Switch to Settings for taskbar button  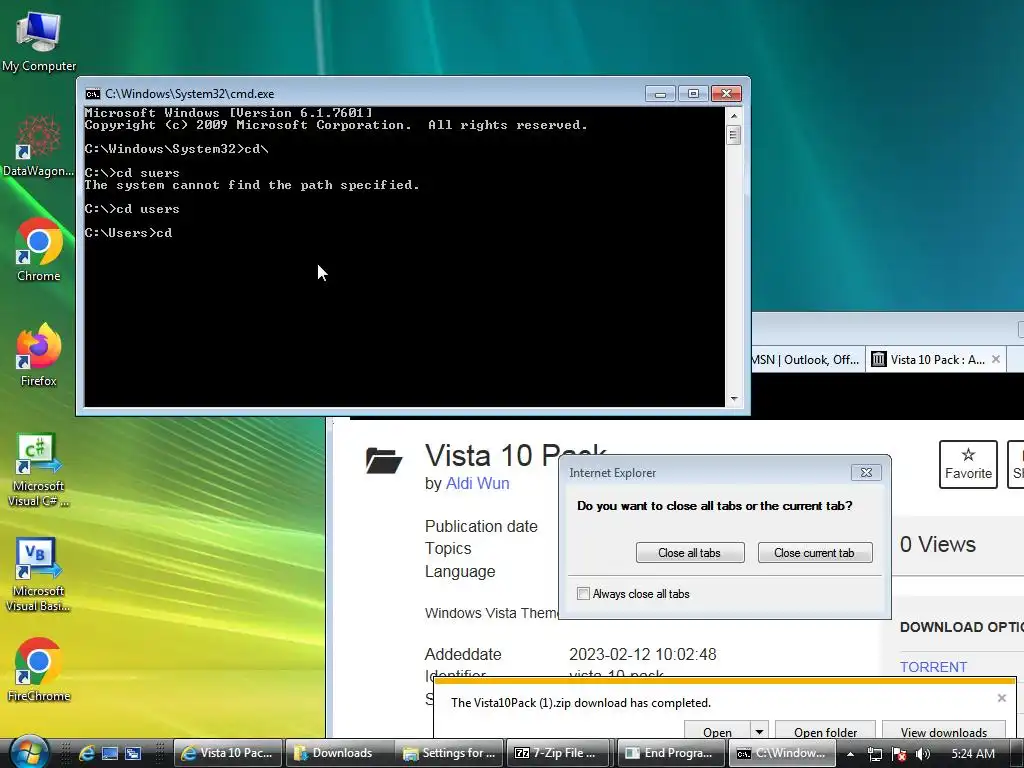(450, 753)
